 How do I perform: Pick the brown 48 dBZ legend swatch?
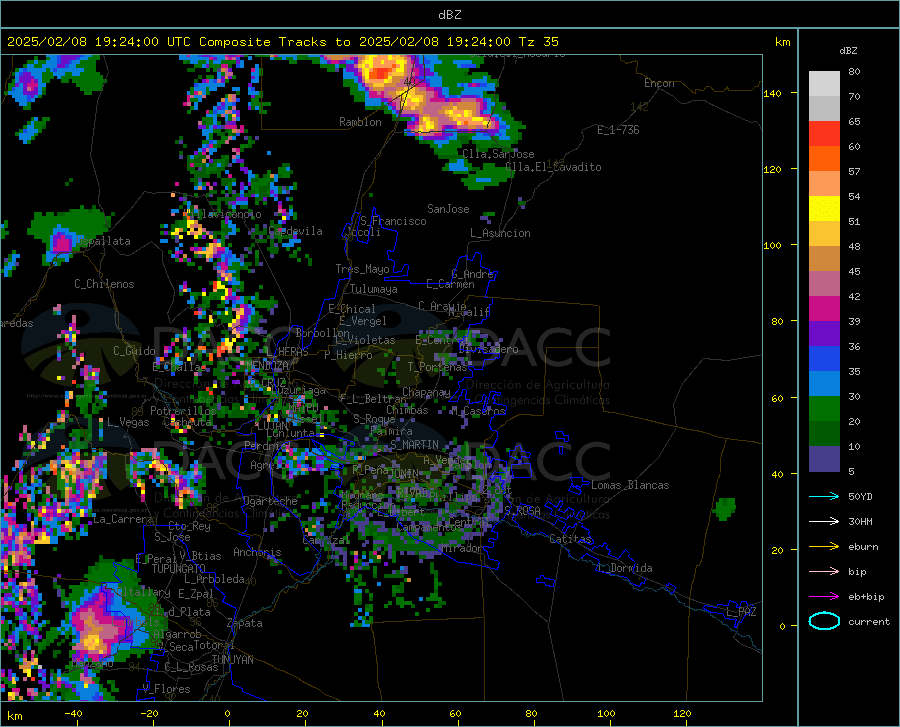[824, 259]
